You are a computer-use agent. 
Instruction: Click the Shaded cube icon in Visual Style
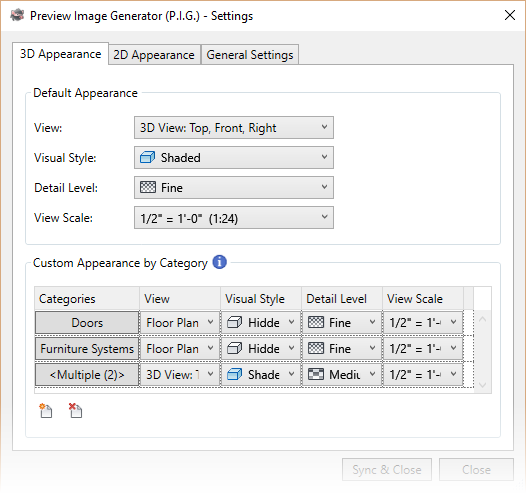point(147,157)
